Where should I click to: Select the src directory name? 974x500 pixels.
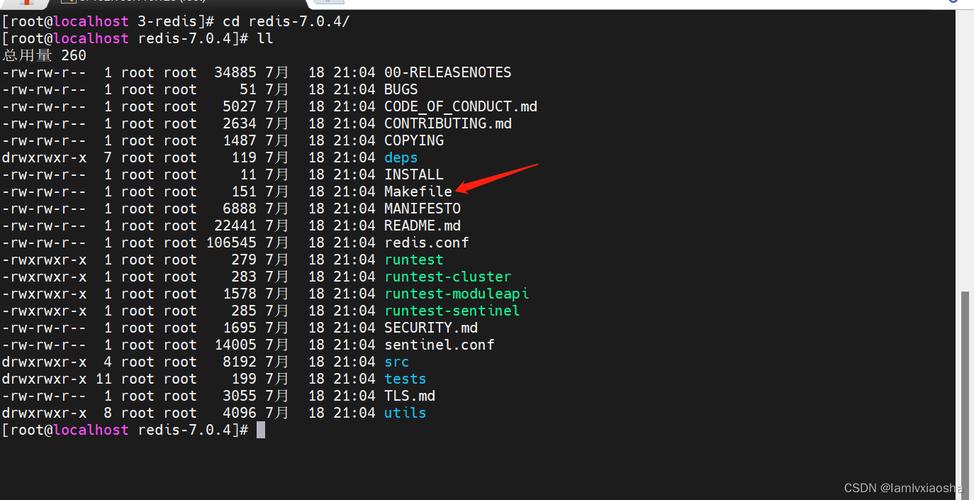point(396,362)
